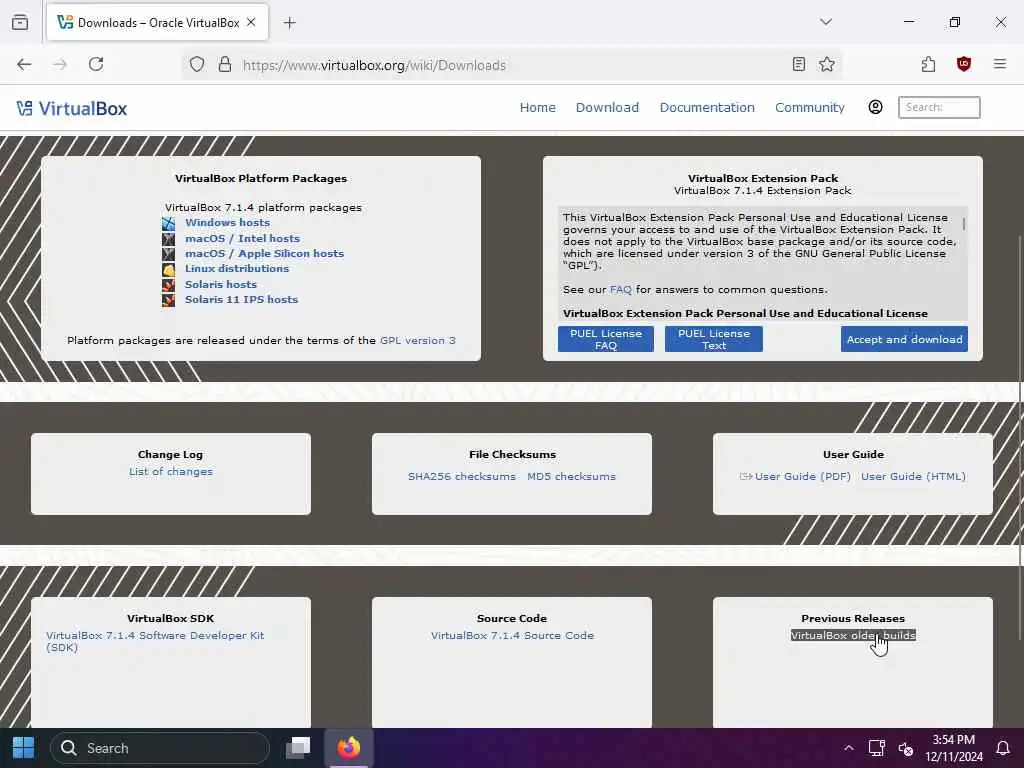Click the network display tray icon
Screen dimensions: 1024x768
coord(876,748)
